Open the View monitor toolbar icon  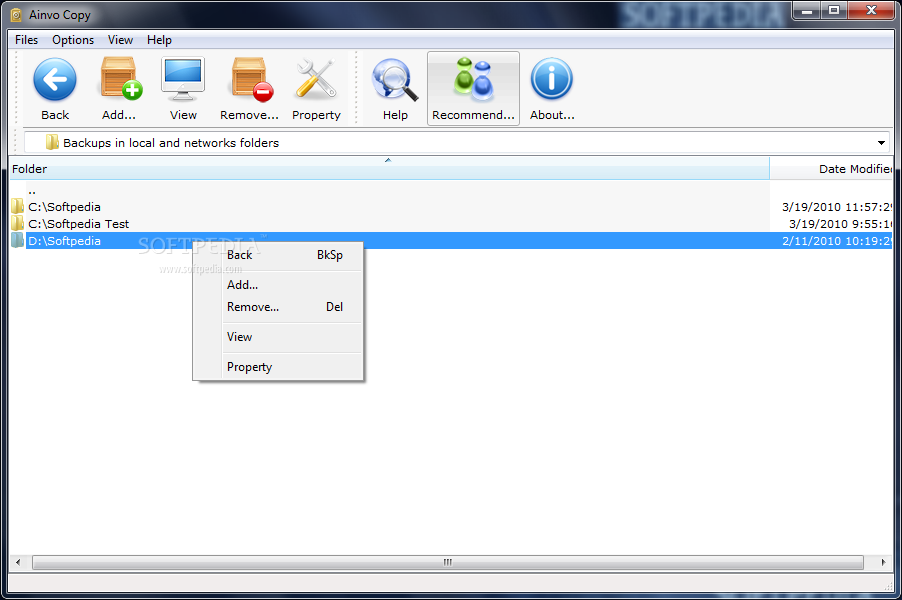(x=183, y=79)
